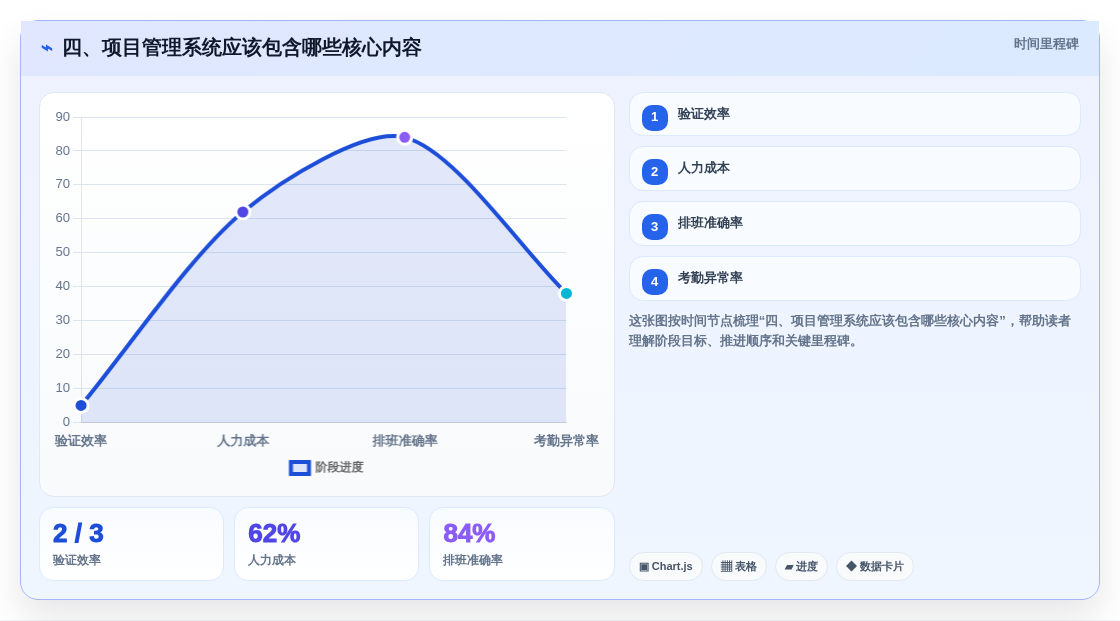Click the description paragraph starting 这张图按时间节点

coord(849,331)
